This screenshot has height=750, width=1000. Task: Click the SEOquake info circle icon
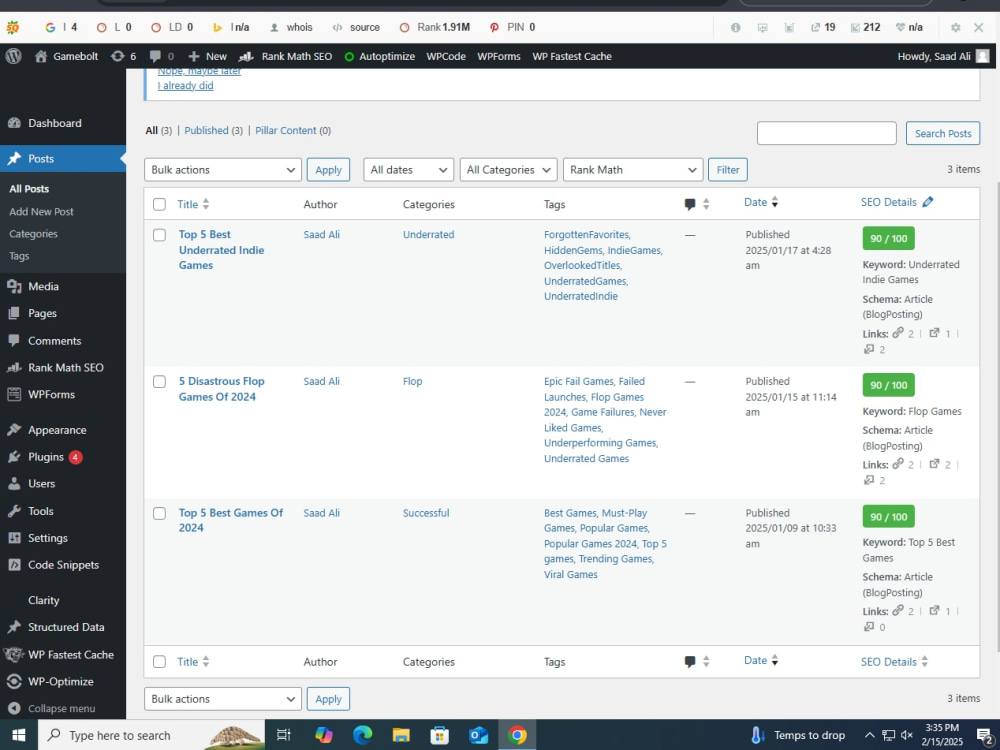click(x=735, y=27)
